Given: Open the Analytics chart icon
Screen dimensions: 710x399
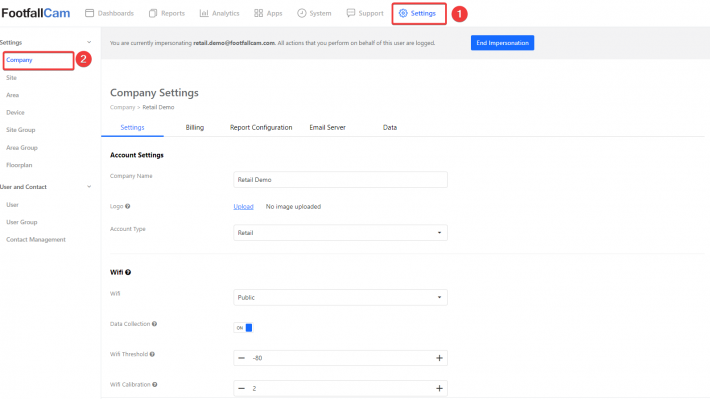Looking at the screenshot, I should coord(204,13).
